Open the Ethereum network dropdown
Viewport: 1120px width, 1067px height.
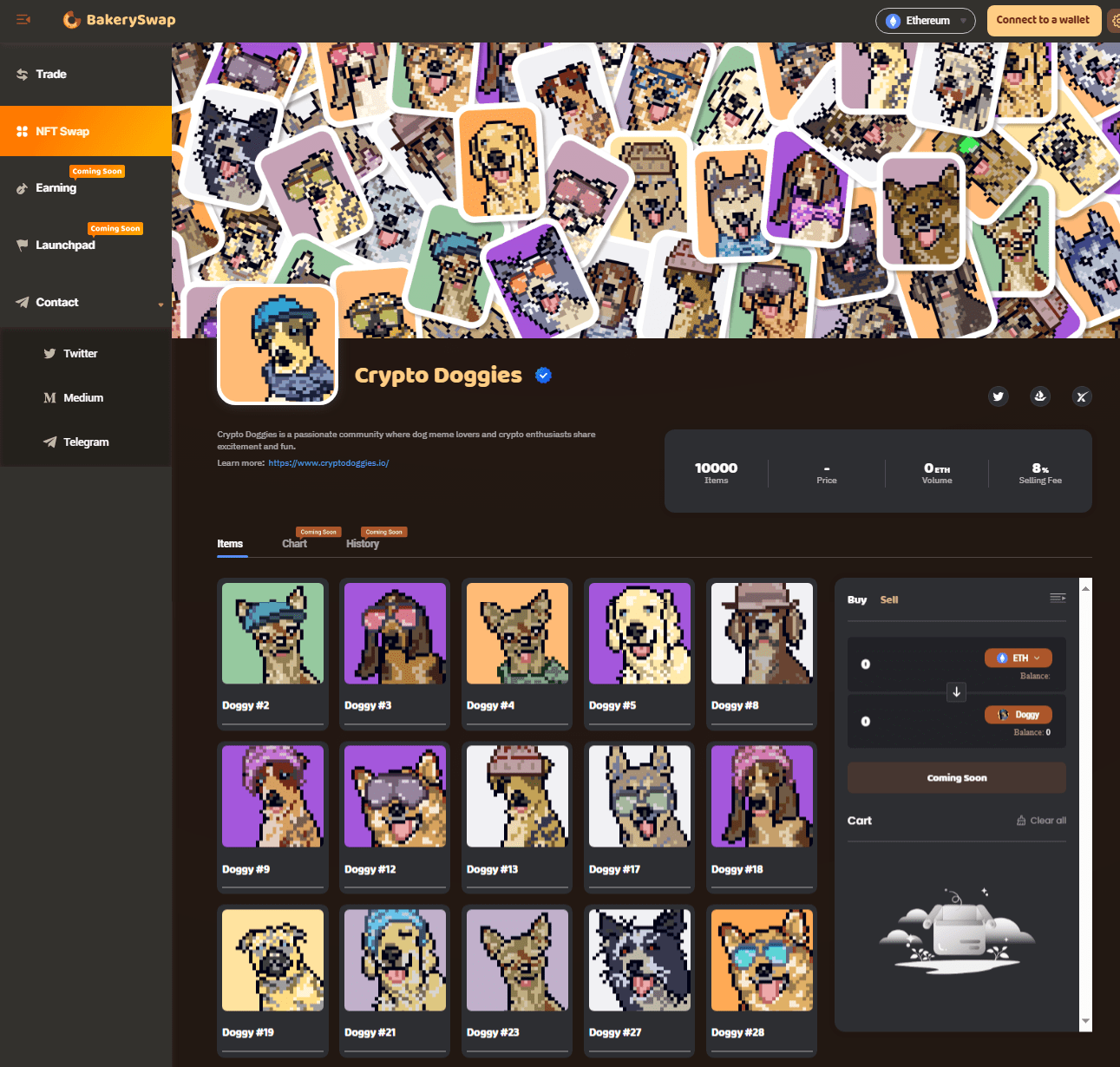tap(925, 20)
